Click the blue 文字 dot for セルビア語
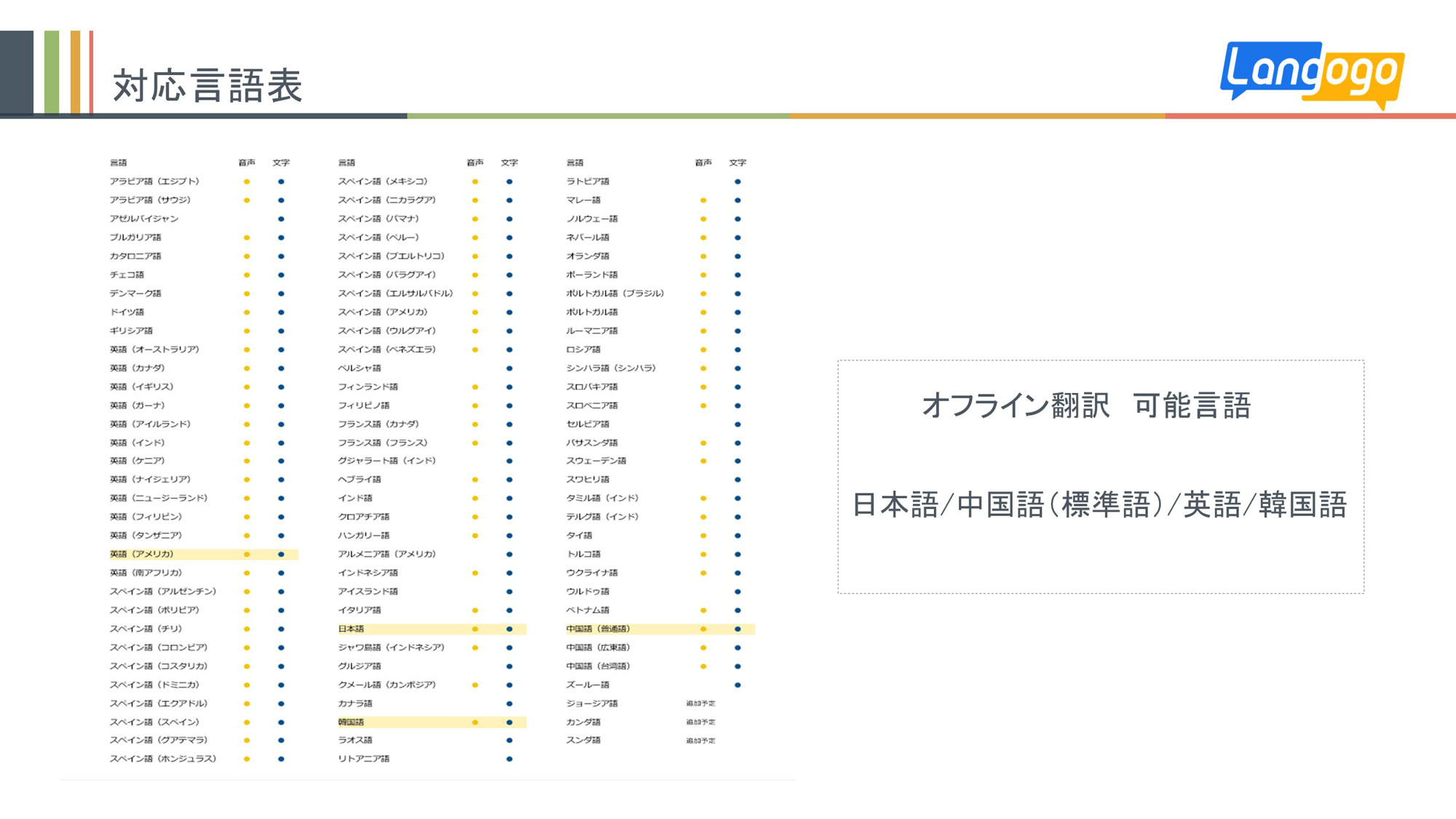The width and height of the screenshot is (1456, 819). click(x=737, y=424)
